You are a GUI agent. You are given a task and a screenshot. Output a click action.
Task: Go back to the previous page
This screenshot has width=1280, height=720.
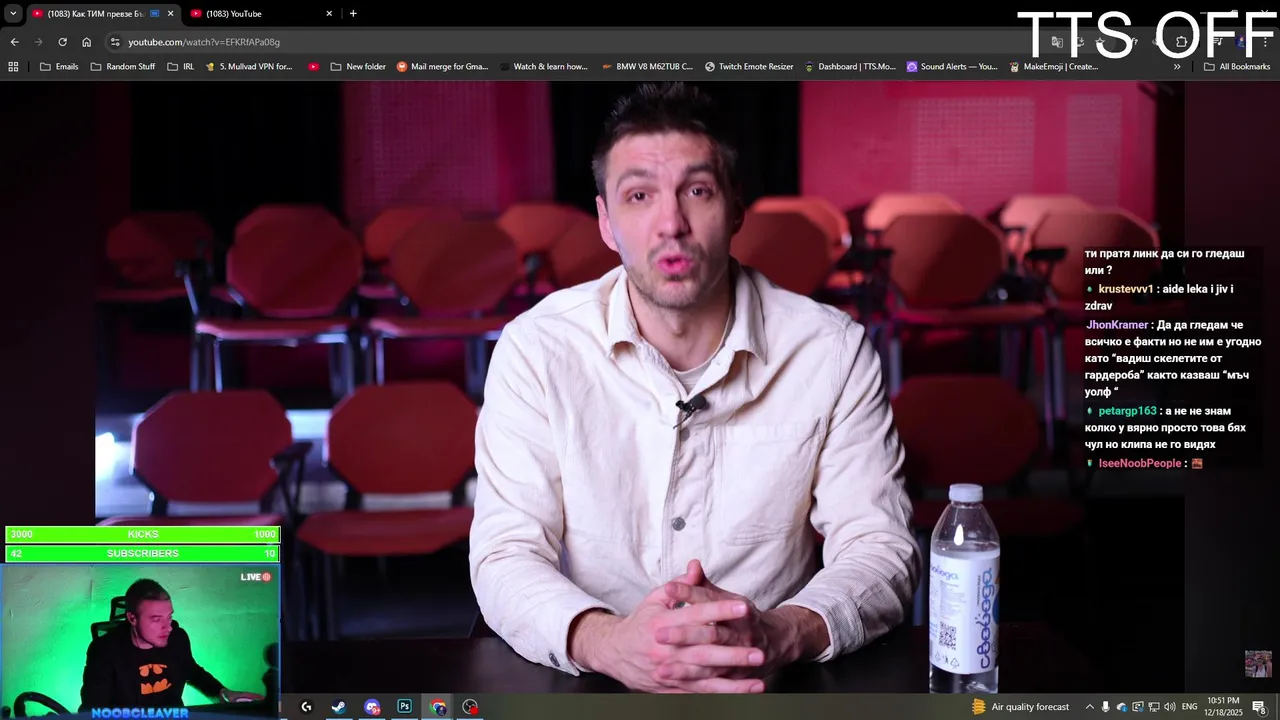[14, 42]
